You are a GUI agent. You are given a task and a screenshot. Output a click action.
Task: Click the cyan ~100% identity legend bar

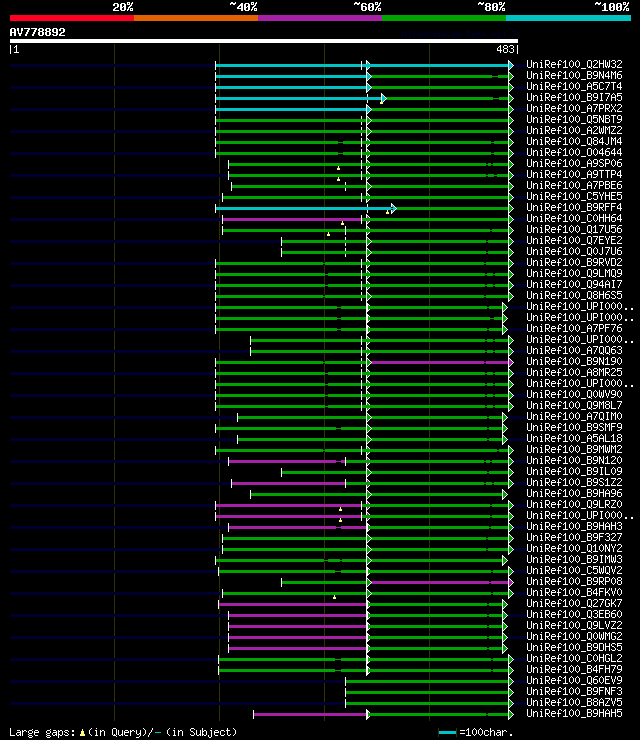[x=568, y=18]
